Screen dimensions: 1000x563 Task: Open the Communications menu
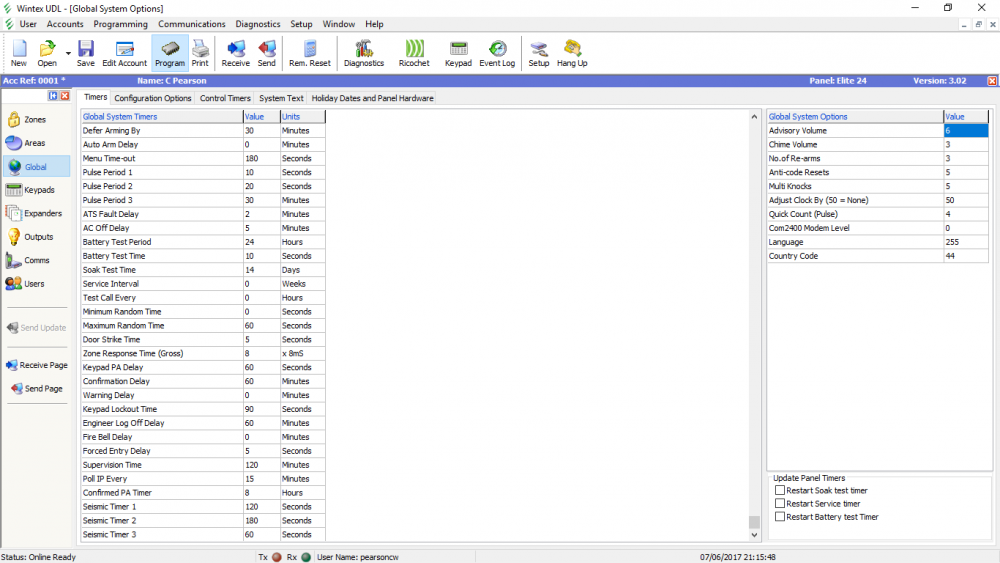coord(192,24)
